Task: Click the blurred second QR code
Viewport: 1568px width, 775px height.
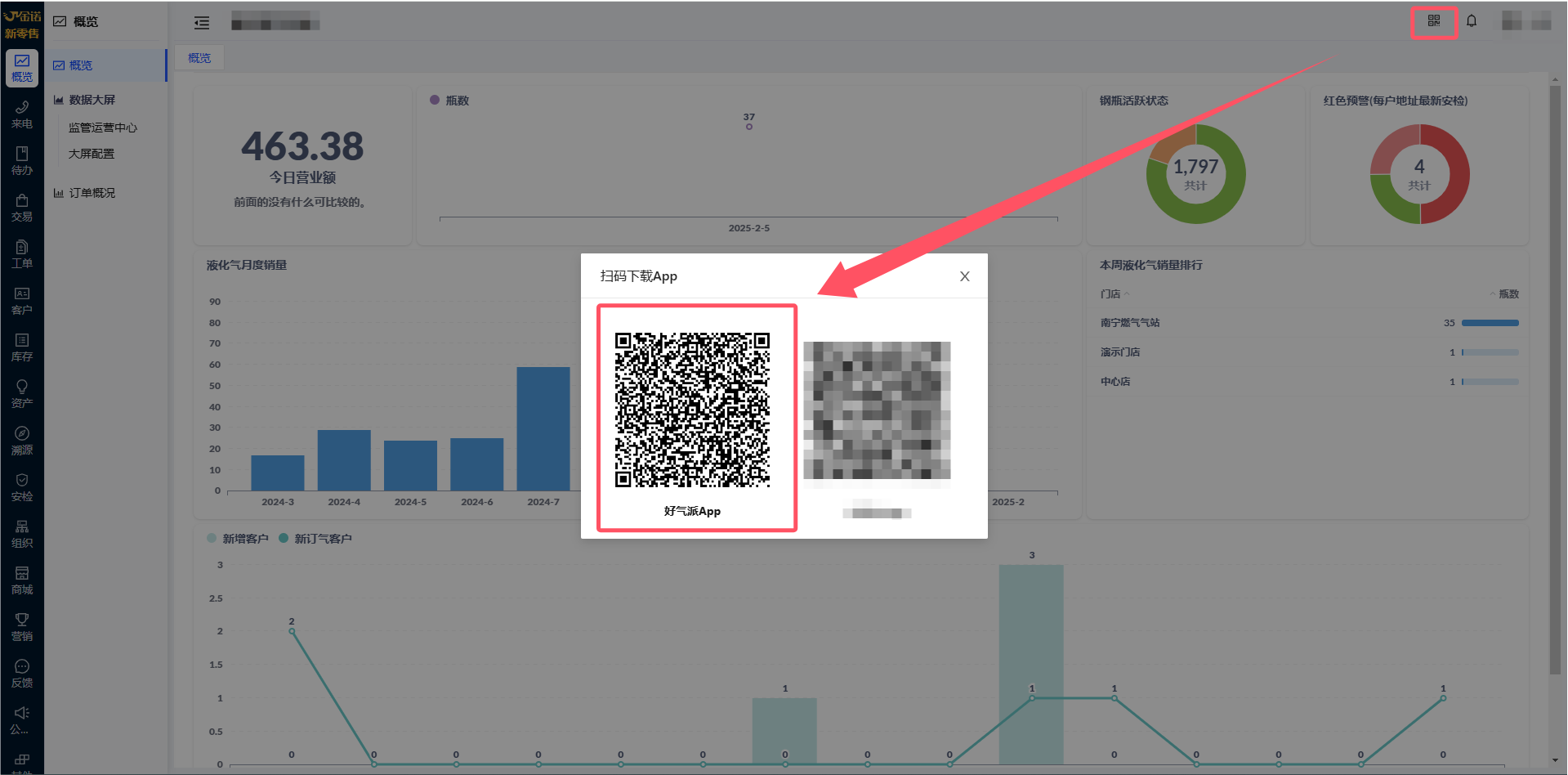Action: [x=877, y=411]
